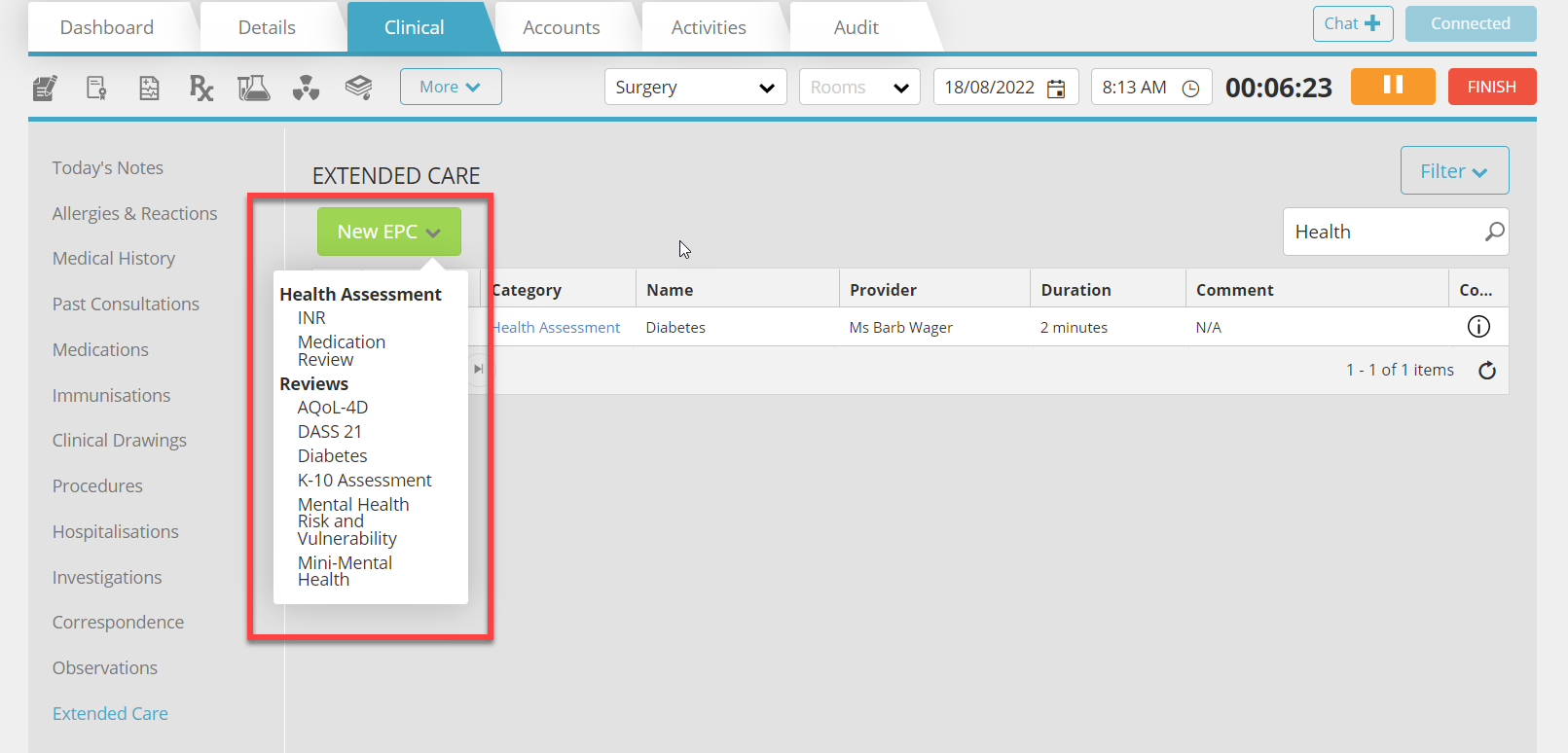1568x753 pixels.
Task: Click the ECG report document icon
Action: click(x=149, y=89)
